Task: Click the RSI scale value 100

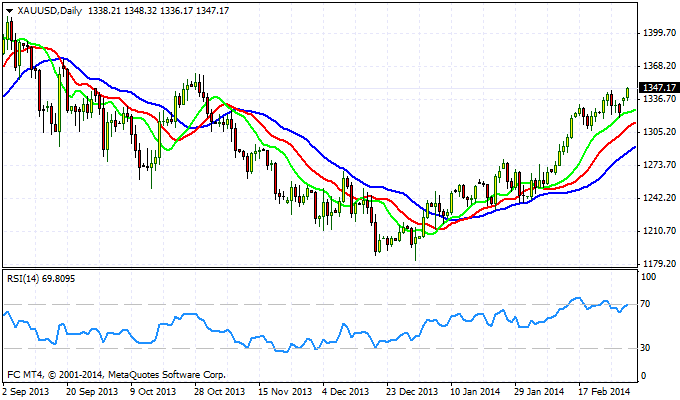Action: [648, 276]
